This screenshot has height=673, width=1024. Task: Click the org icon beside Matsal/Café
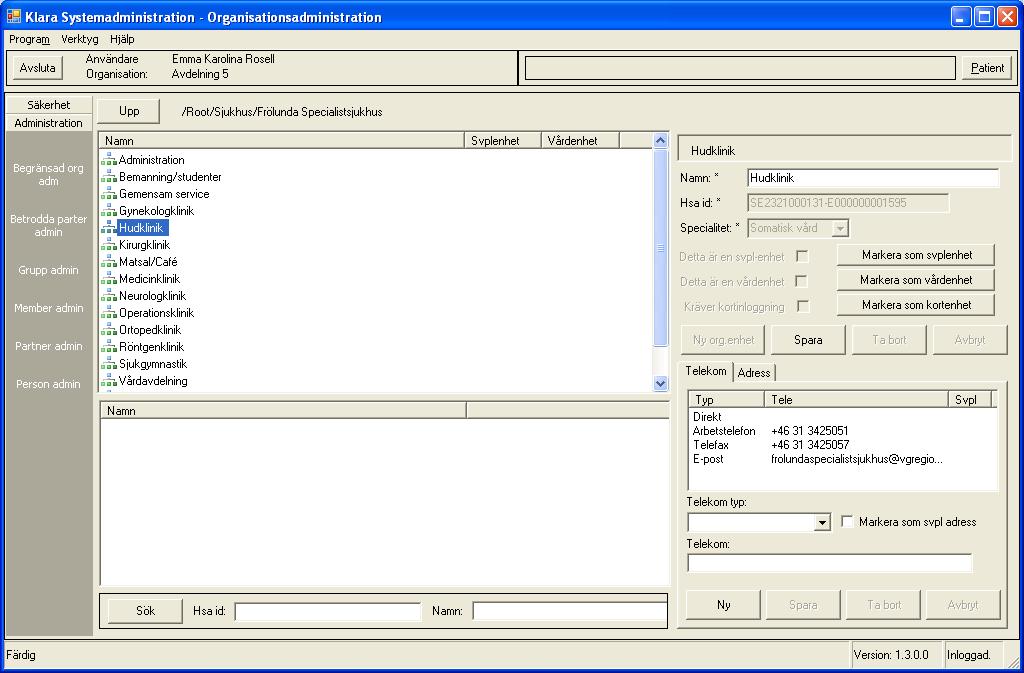[108, 261]
